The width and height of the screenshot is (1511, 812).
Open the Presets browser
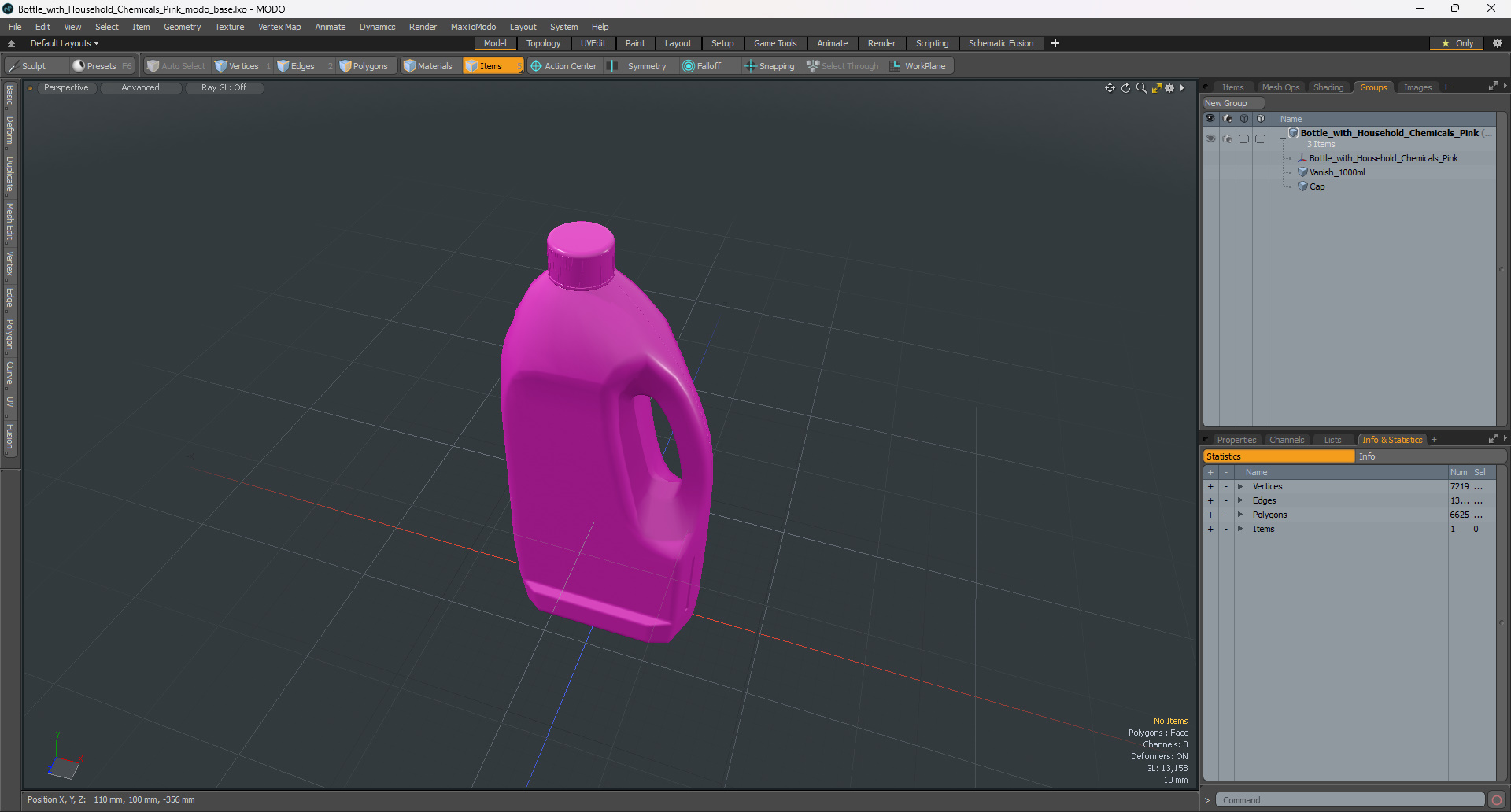(101, 66)
